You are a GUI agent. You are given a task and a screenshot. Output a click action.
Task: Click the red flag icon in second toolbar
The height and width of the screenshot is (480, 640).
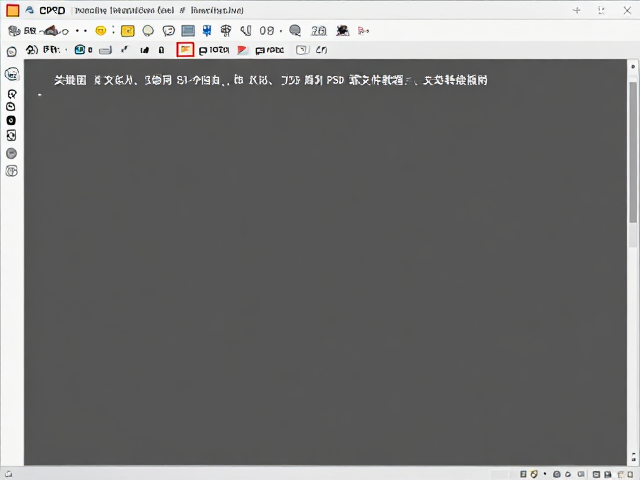242,50
